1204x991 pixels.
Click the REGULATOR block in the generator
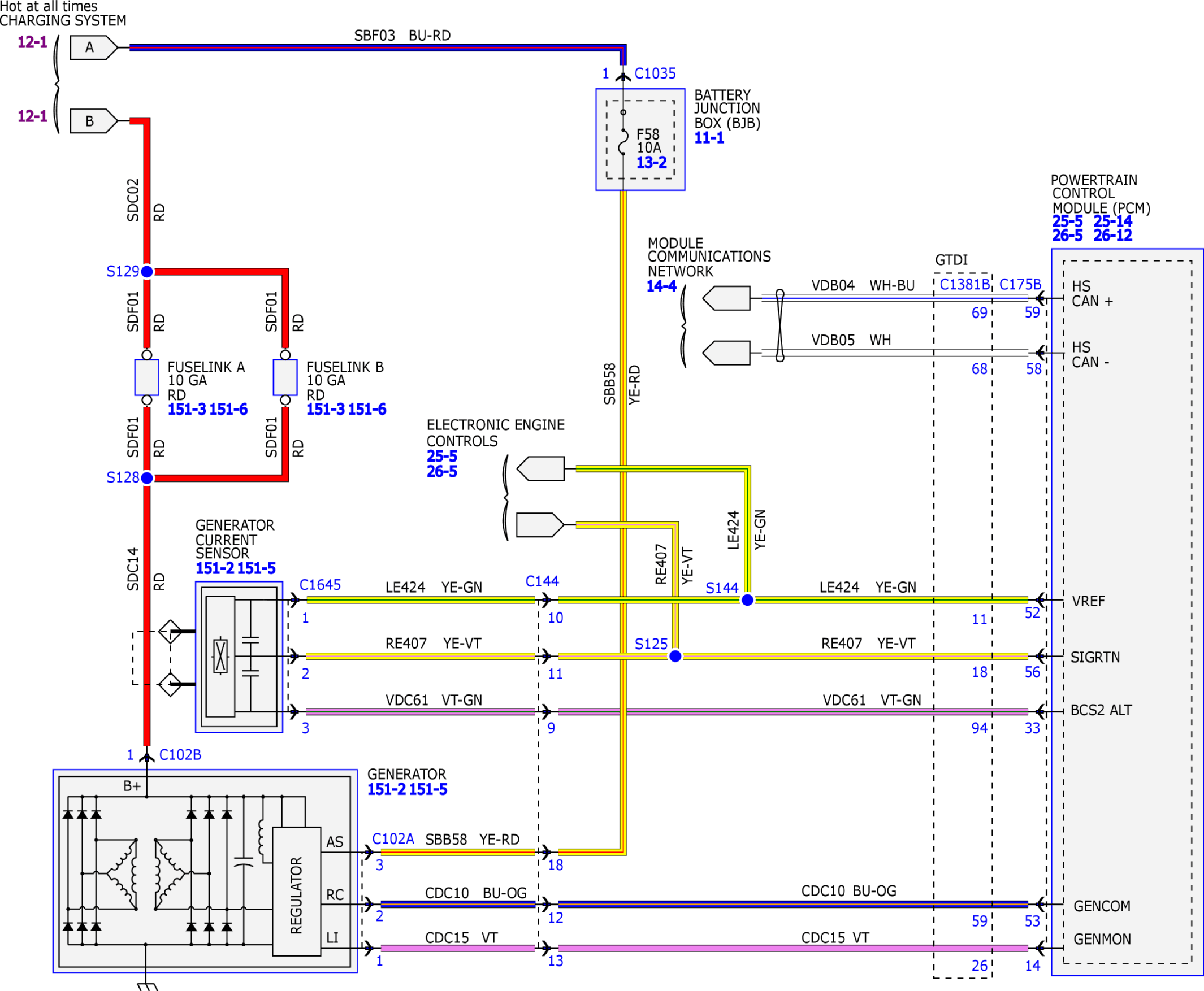(296, 891)
